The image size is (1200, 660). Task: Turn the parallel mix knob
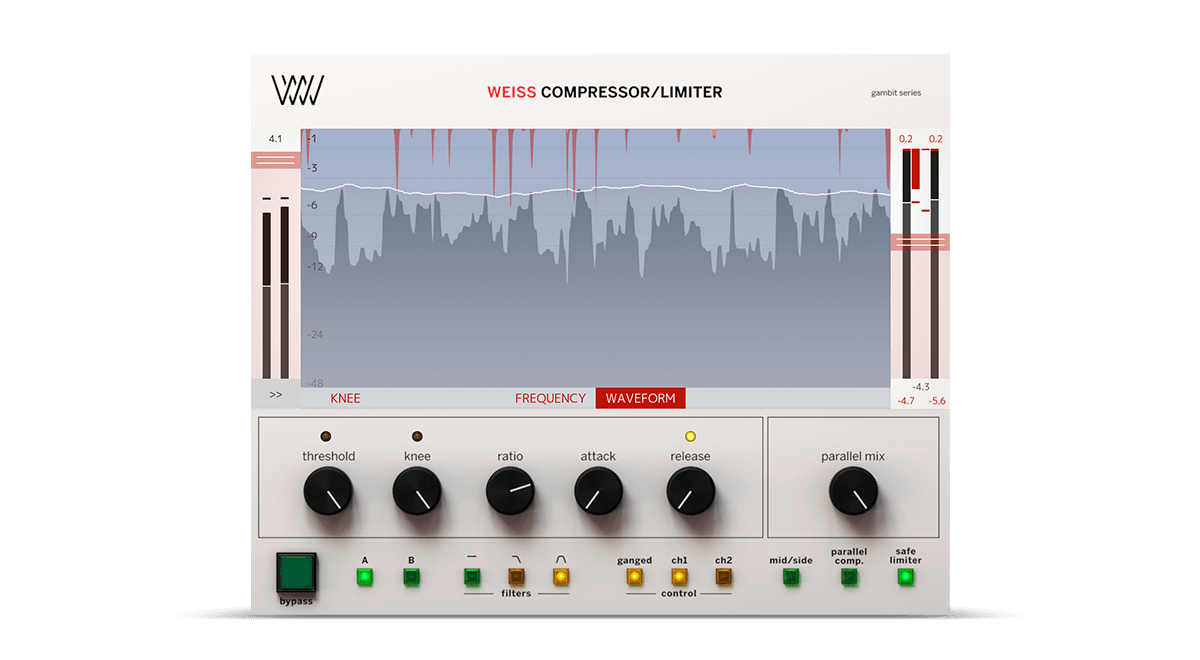pos(853,492)
